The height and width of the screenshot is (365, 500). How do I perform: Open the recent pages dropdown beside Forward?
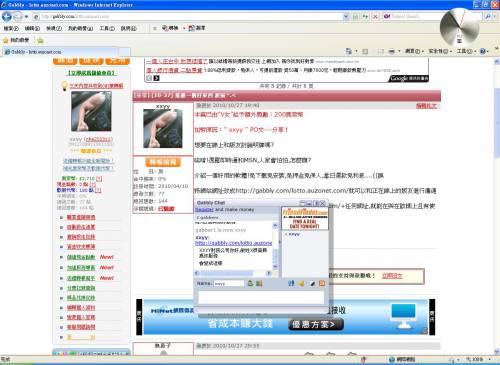pyautogui.click(x=26, y=16)
